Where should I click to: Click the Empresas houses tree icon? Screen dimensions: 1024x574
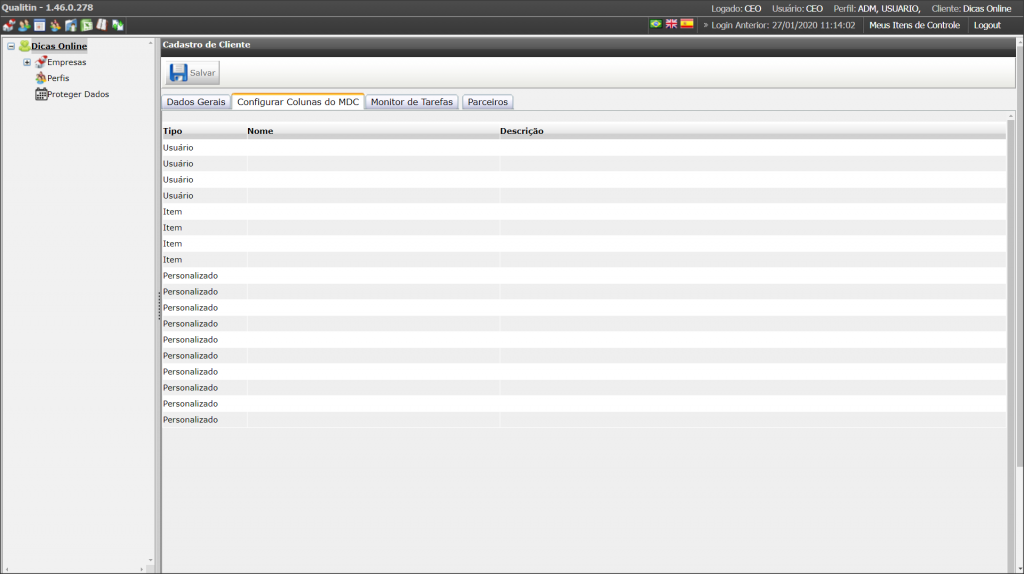pos(40,62)
